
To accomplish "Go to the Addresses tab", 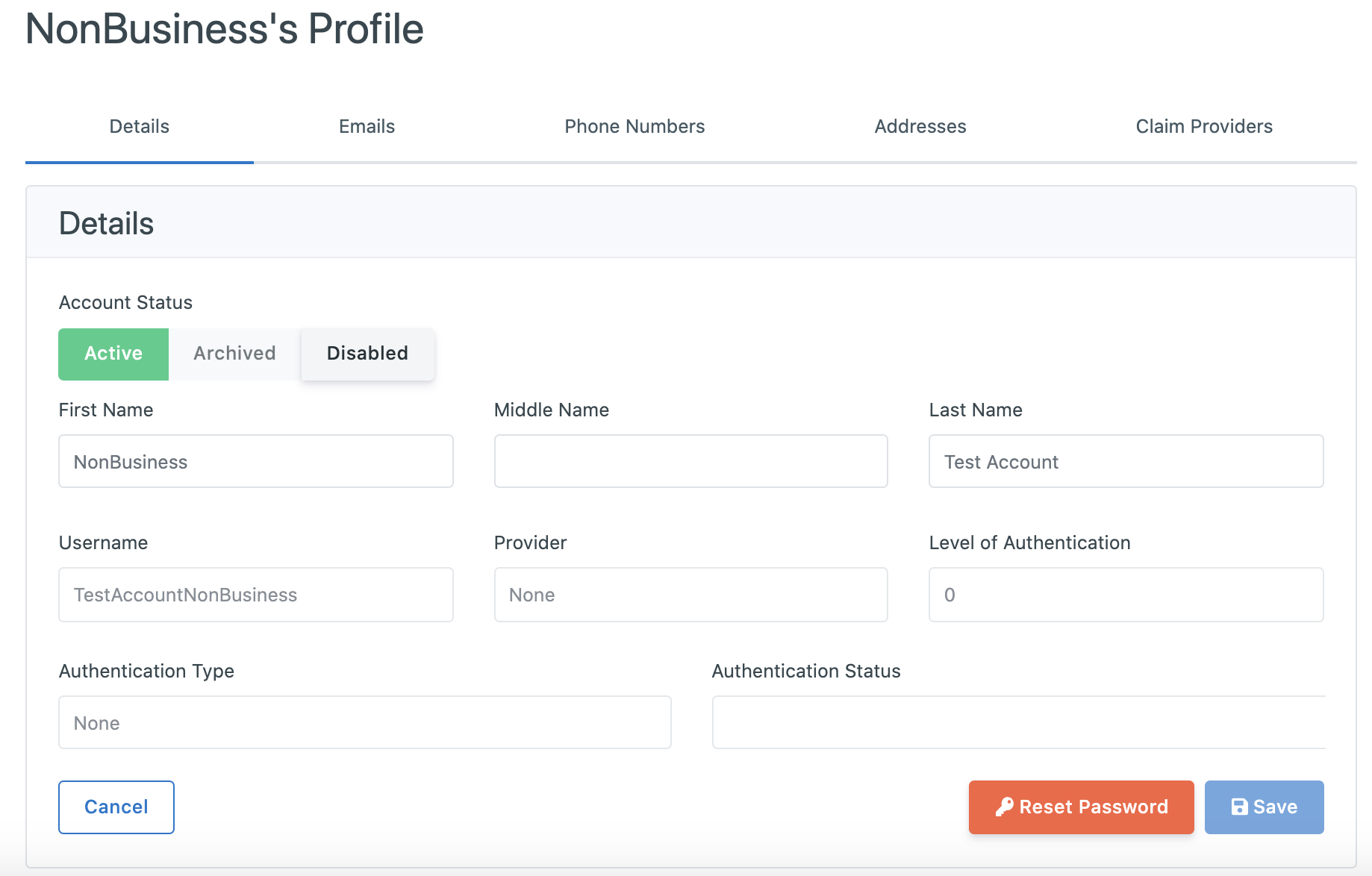I will click(920, 126).
